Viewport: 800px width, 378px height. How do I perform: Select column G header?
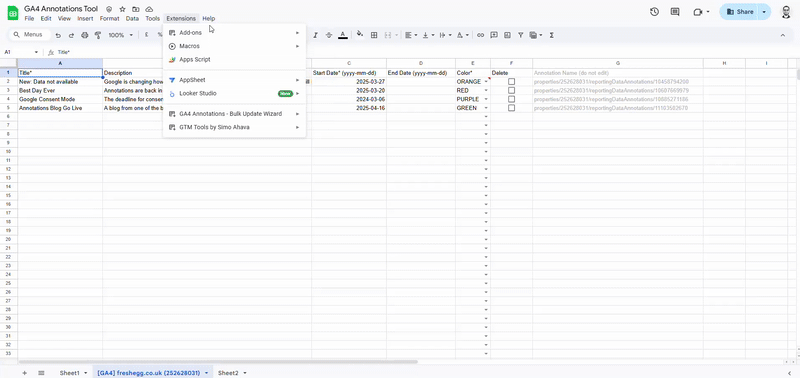(618, 63)
